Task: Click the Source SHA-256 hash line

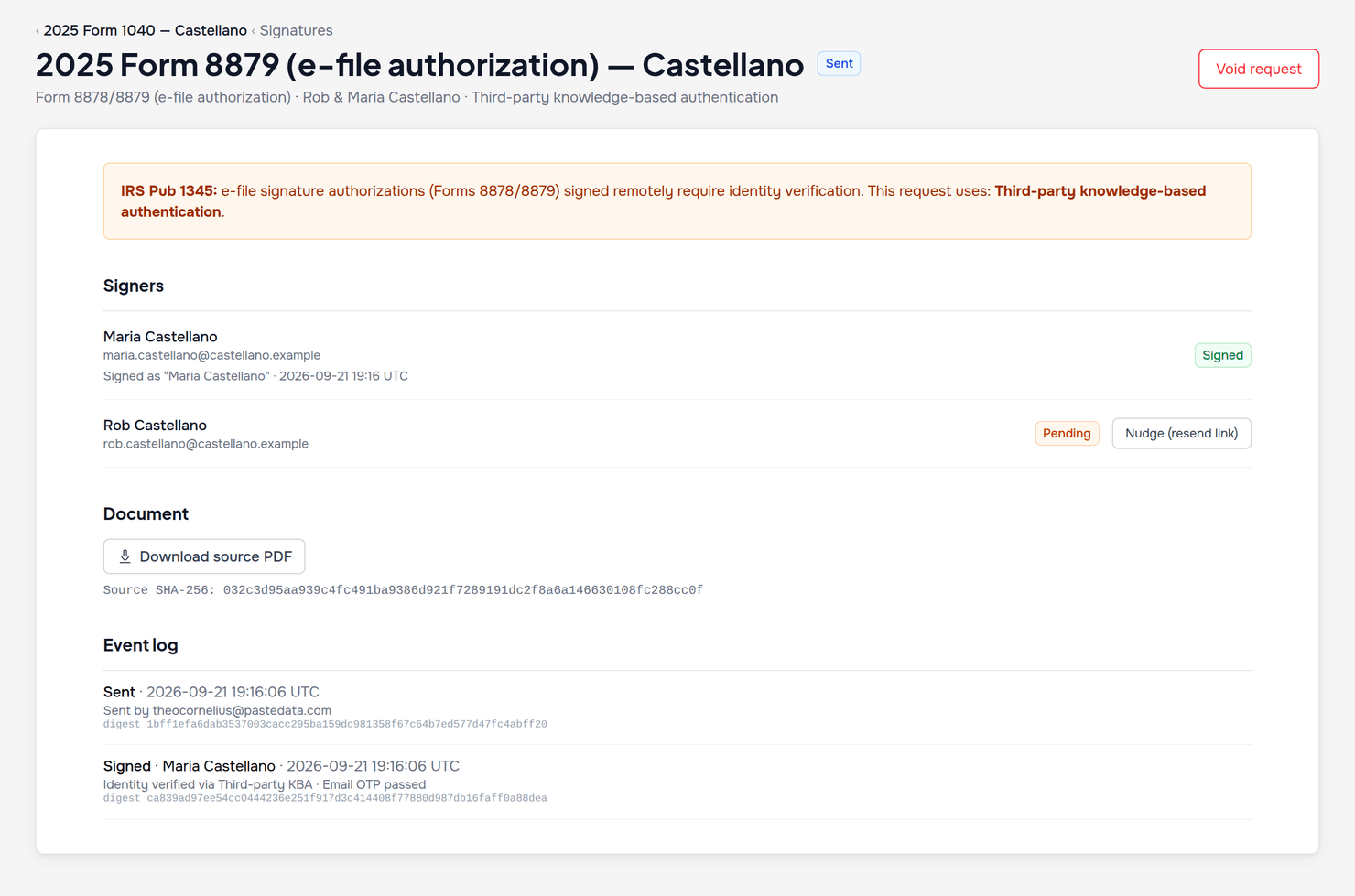Action: pos(403,590)
